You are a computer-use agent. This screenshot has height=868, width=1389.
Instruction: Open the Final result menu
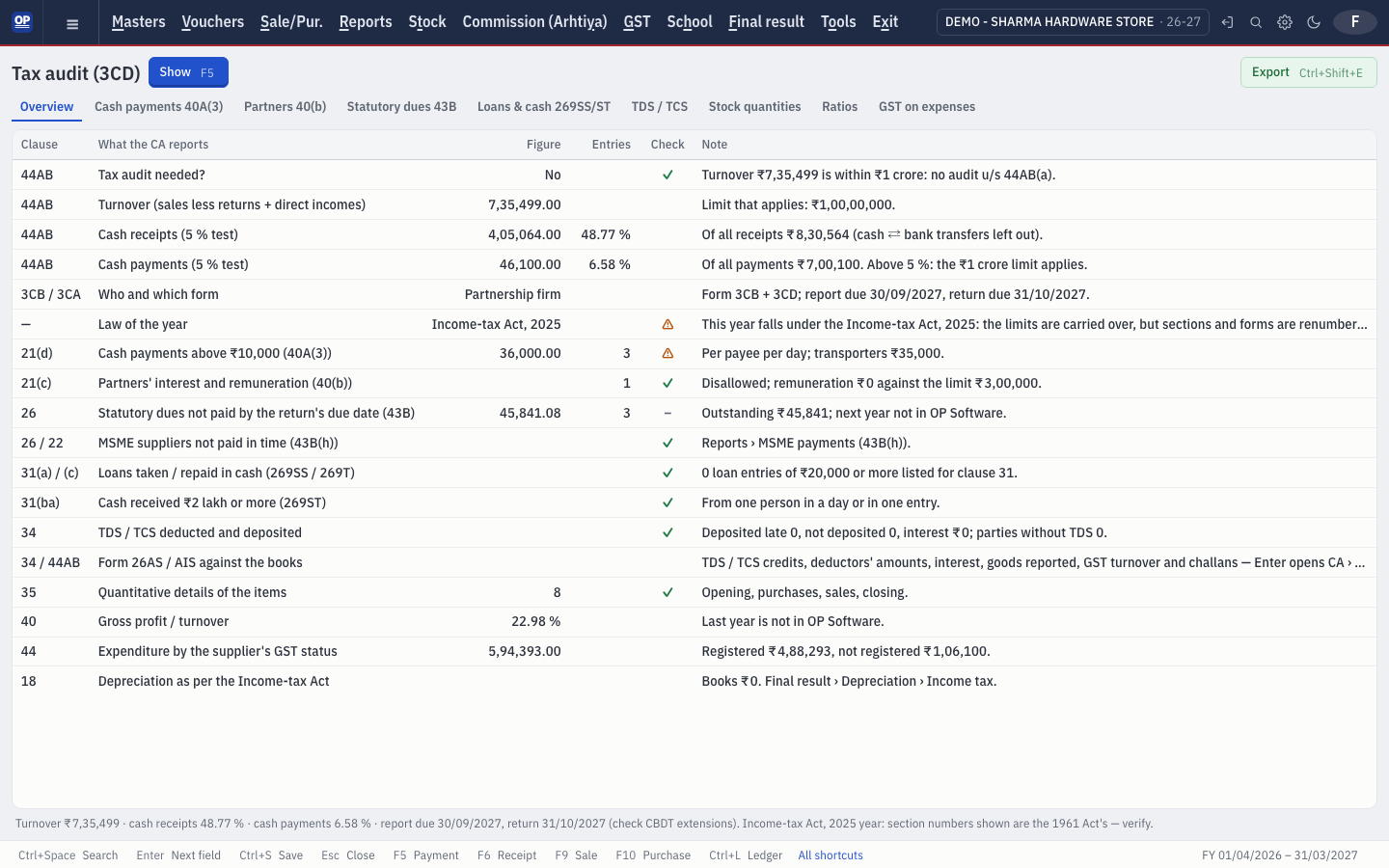coord(767,22)
